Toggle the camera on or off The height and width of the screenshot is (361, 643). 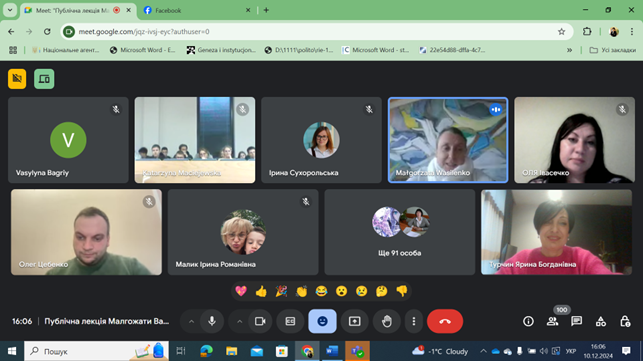pos(260,321)
